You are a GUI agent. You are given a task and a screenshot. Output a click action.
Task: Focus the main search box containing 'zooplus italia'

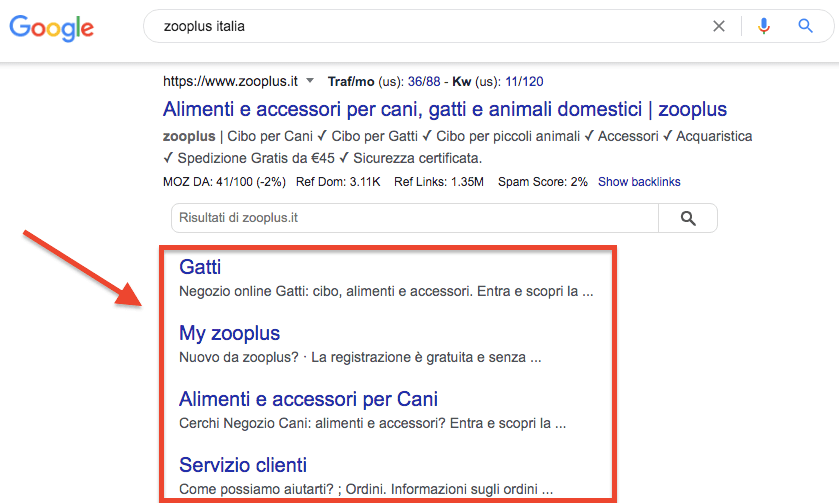(x=430, y=27)
